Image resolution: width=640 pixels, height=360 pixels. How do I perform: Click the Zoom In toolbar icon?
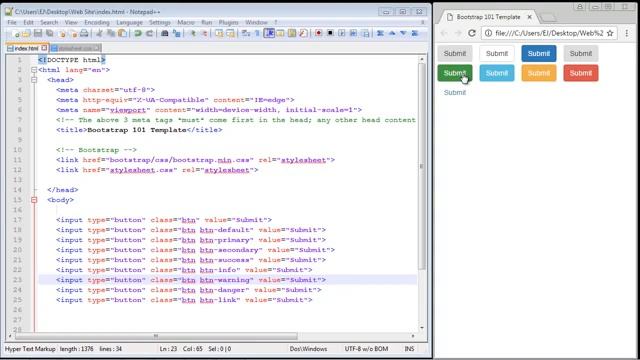[x=193, y=33]
